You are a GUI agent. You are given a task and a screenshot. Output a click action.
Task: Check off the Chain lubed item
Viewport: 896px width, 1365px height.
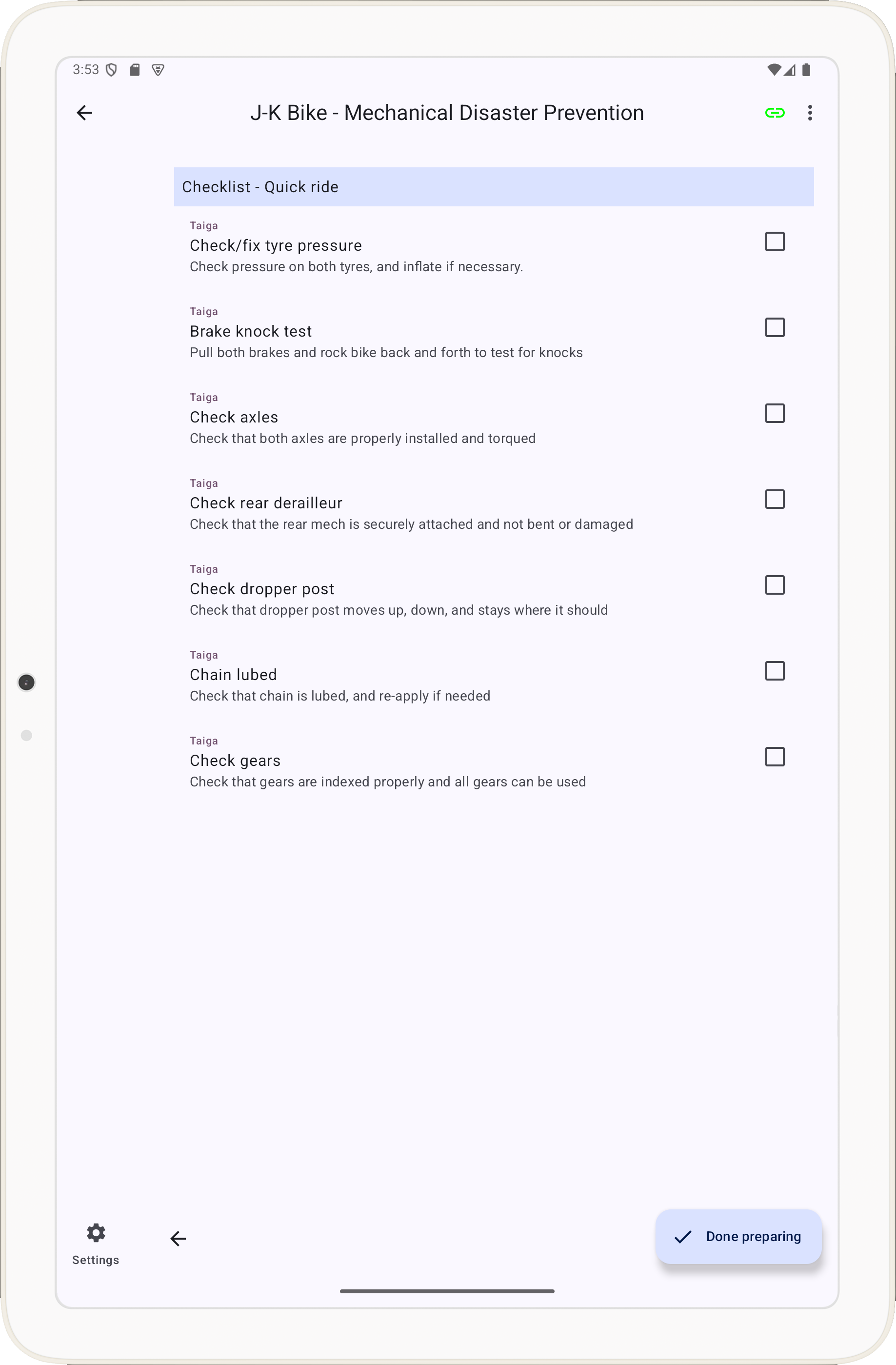pos(775,671)
